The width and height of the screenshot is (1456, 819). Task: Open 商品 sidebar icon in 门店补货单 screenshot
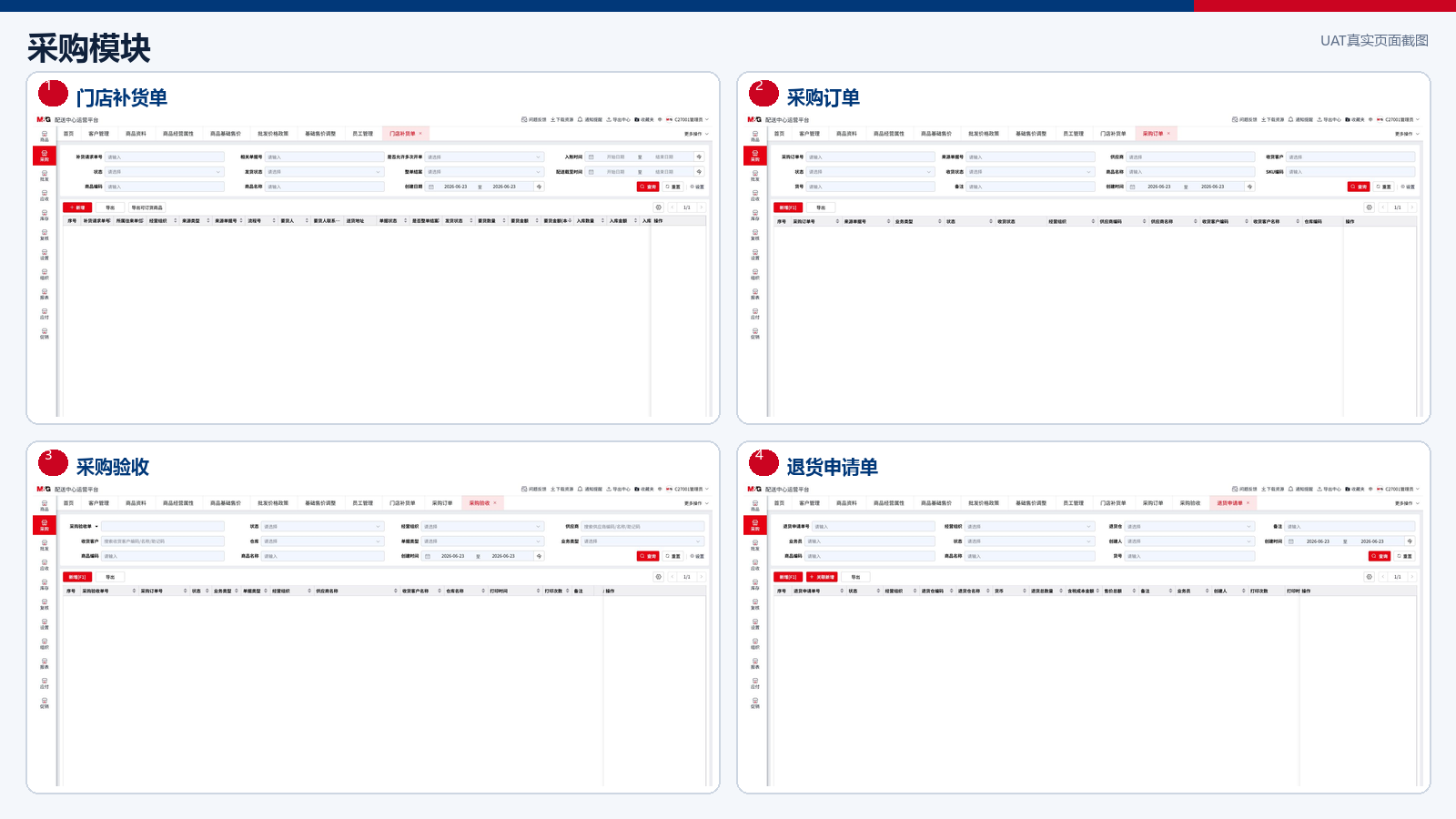(44, 136)
